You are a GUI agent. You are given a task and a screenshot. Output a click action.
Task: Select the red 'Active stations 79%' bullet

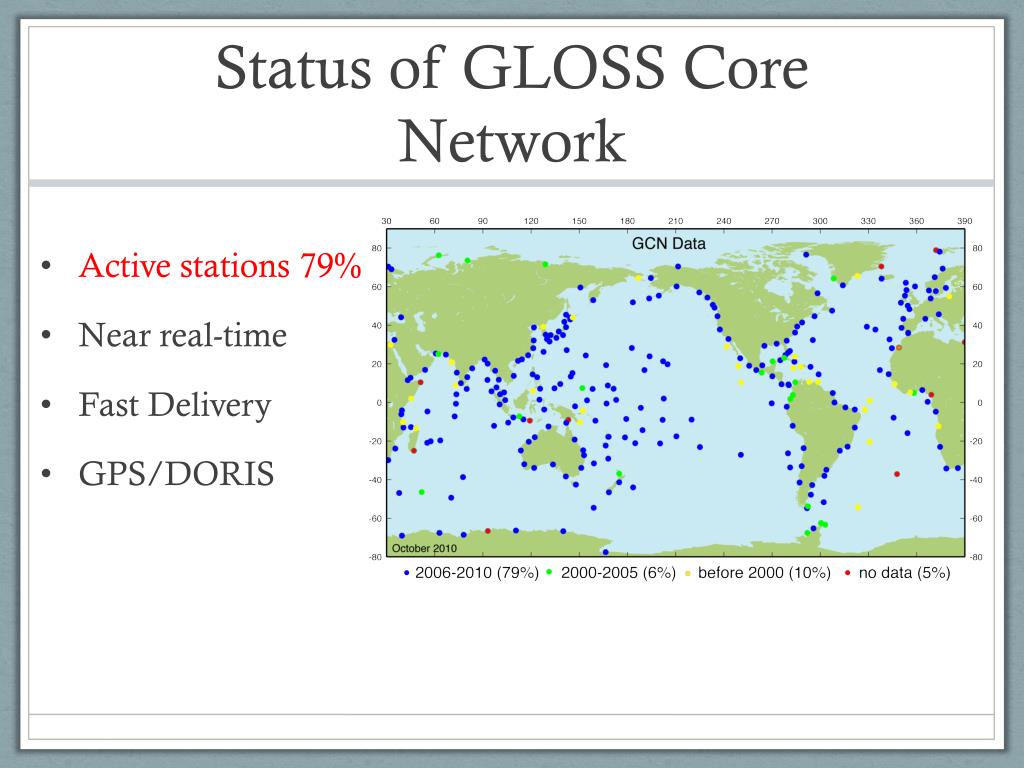(x=219, y=266)
